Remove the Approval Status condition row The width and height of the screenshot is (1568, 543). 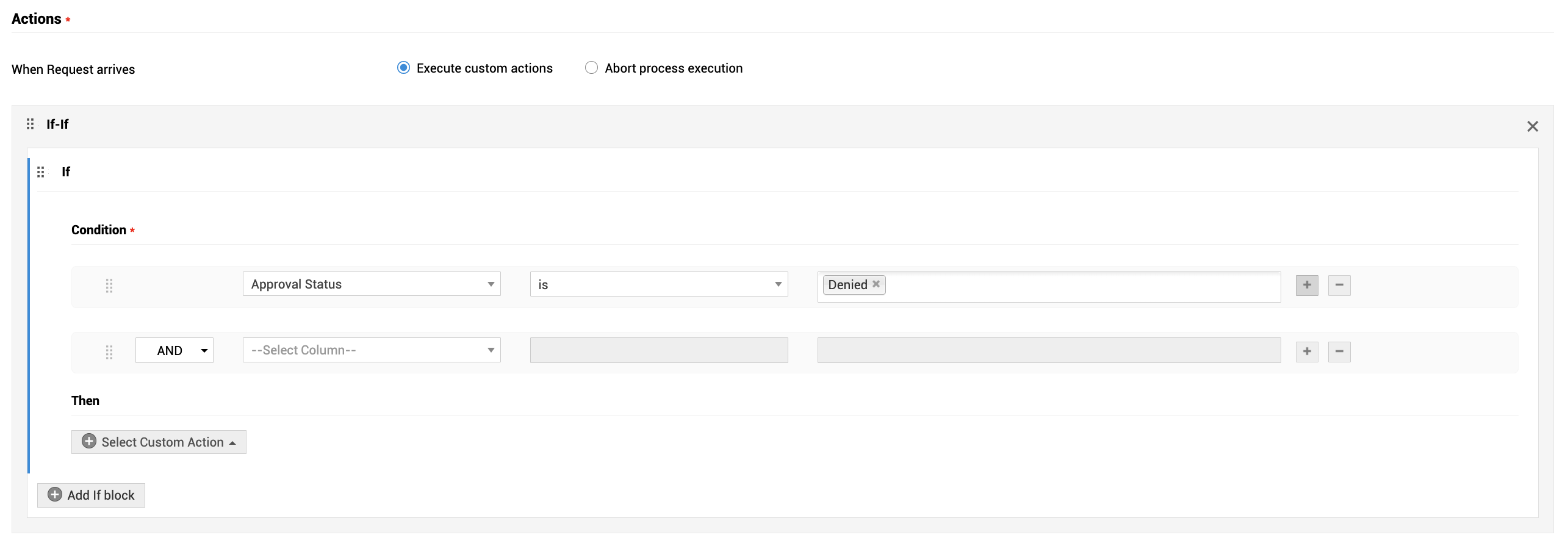point(1339,285)
